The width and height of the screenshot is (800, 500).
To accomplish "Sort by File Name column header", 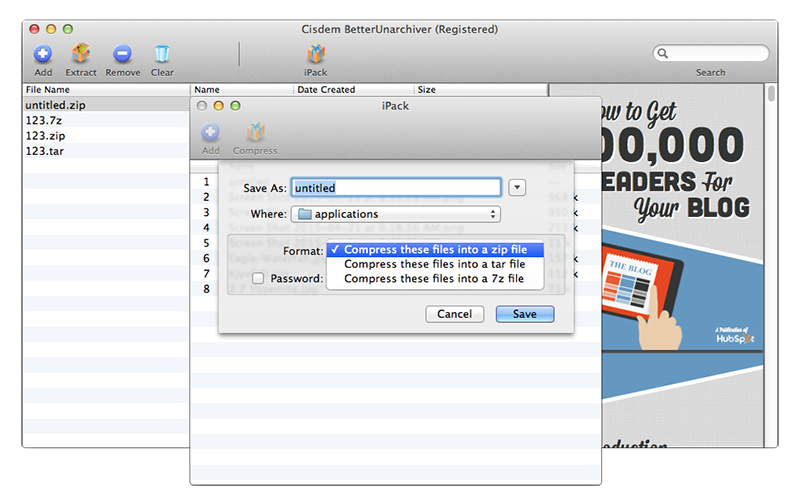I will click(x=106, y=90).
